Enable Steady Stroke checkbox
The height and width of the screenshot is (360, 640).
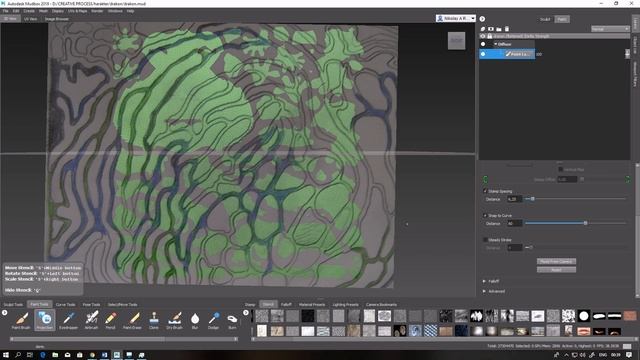pos(485,240)
